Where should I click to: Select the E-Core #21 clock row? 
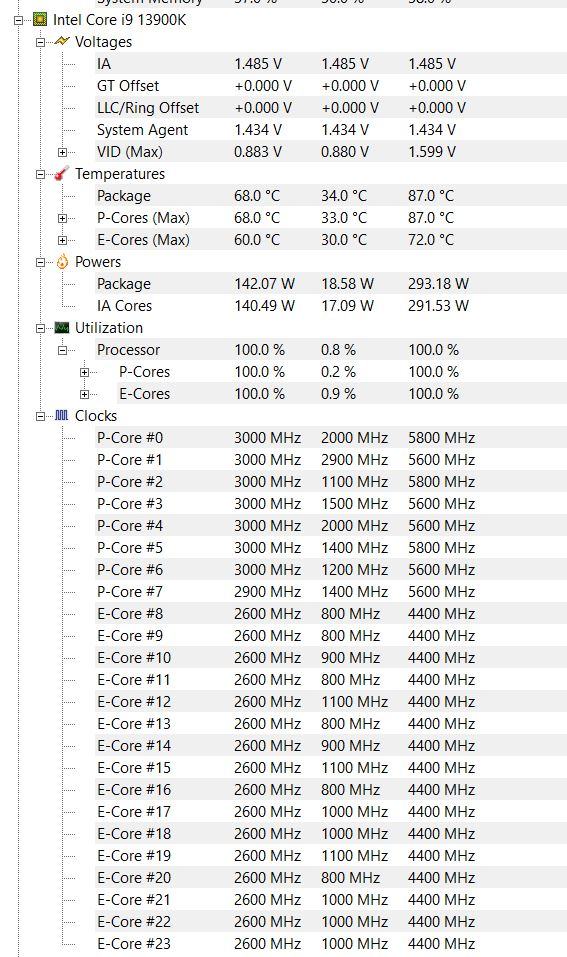tap(331, 899)
